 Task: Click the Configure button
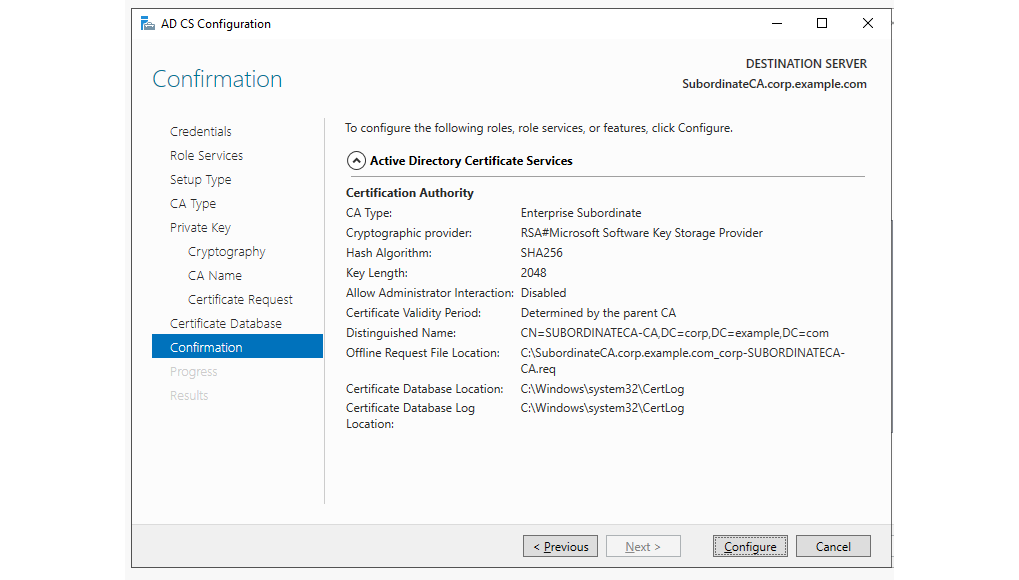(750, 546)
